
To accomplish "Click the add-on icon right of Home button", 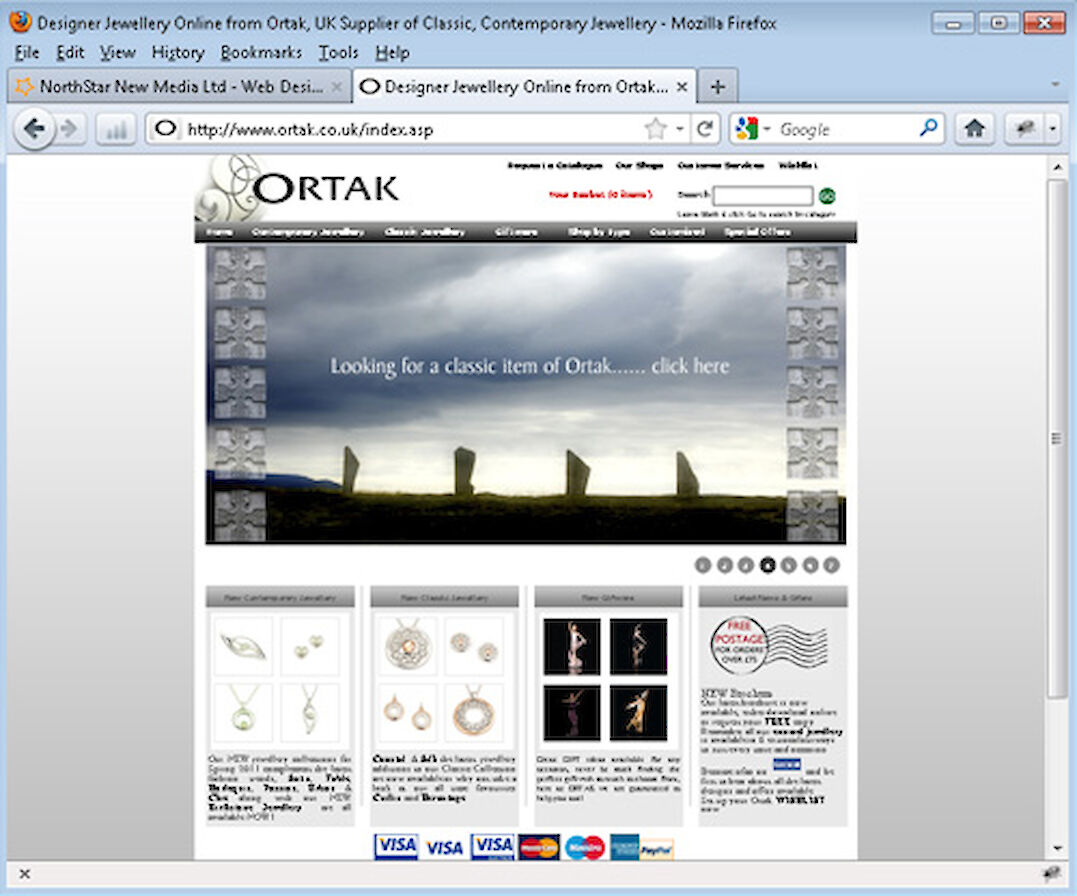I will tap(1025, 128).
